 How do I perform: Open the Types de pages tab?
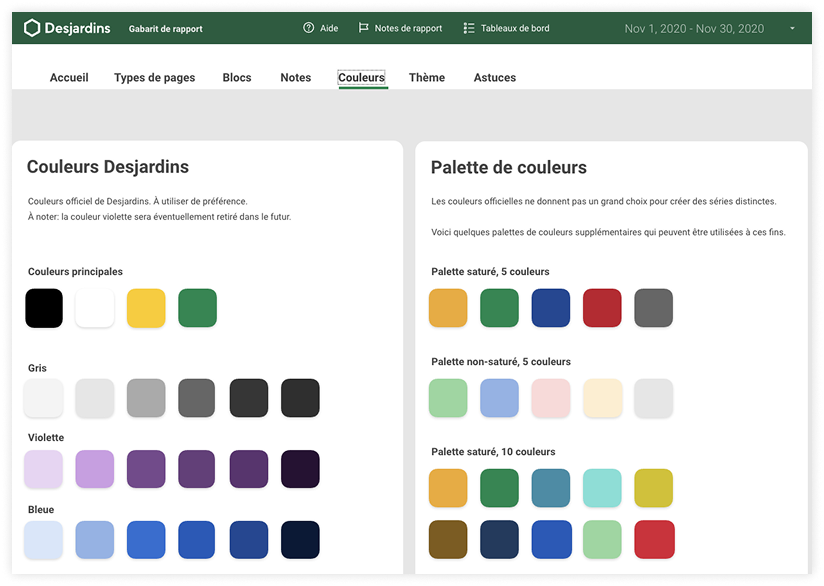tap(154, 77)
